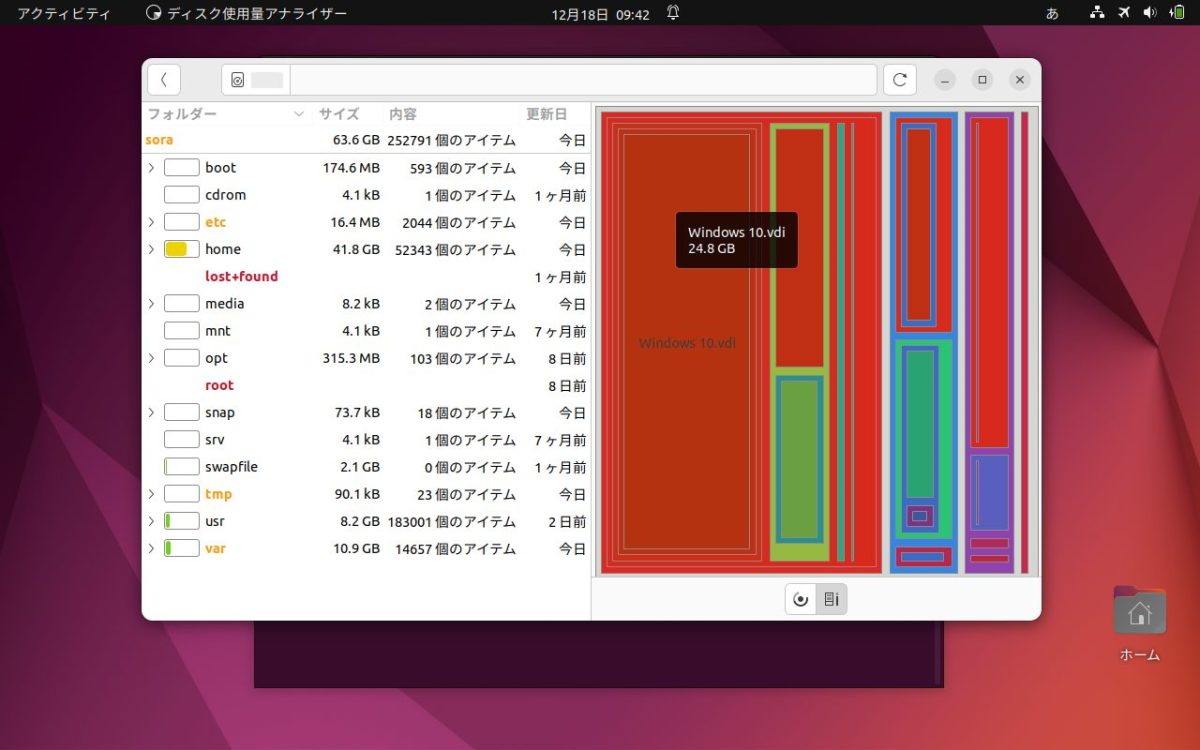
Task: Select the mnt folder row
Action: (366, 331)
